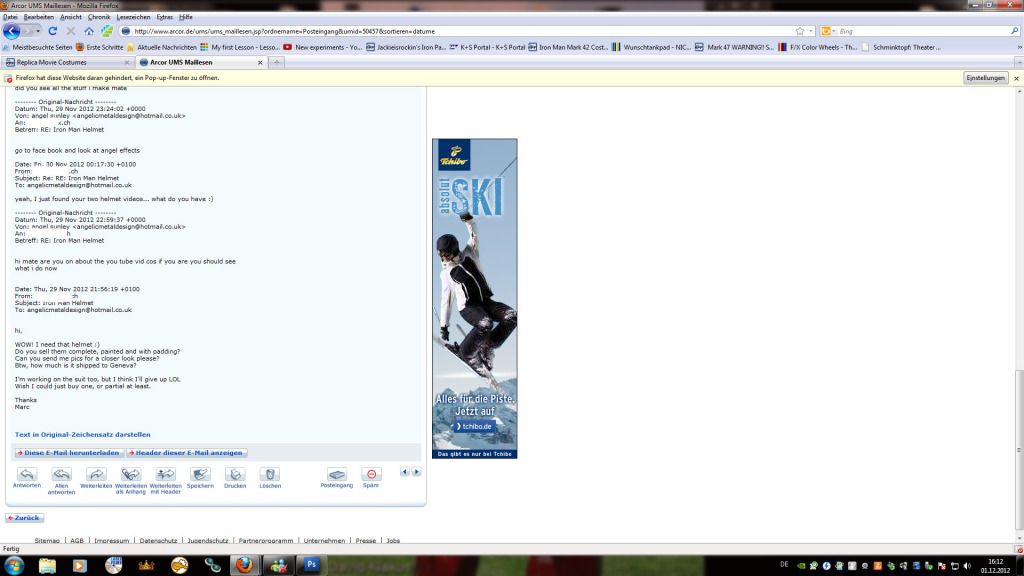This screenshot has height=576, width=1024.
Task: Click Einstellungen on popup-blocker bar
Action: coord(985,78)
